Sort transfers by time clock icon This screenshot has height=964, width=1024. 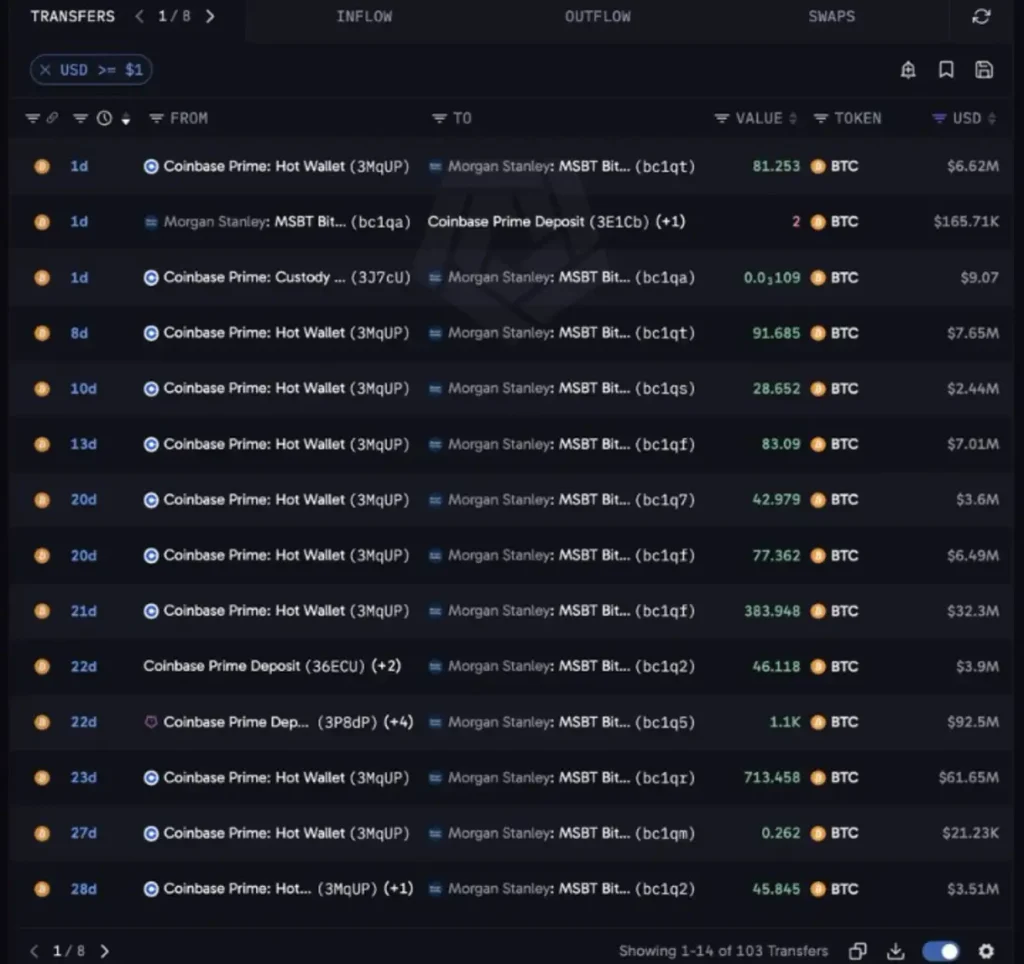(104, 118)
